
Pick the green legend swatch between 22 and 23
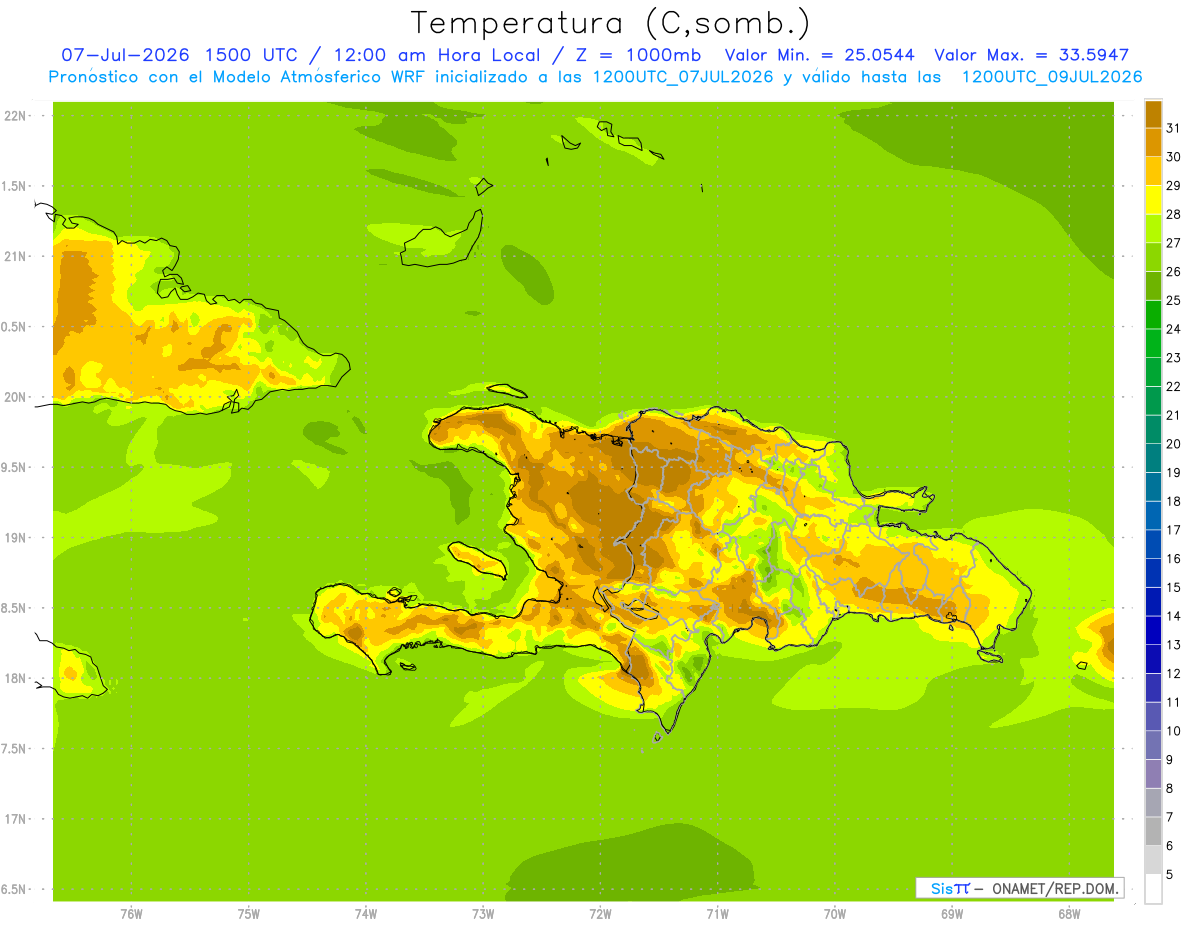click(1153, 372)
